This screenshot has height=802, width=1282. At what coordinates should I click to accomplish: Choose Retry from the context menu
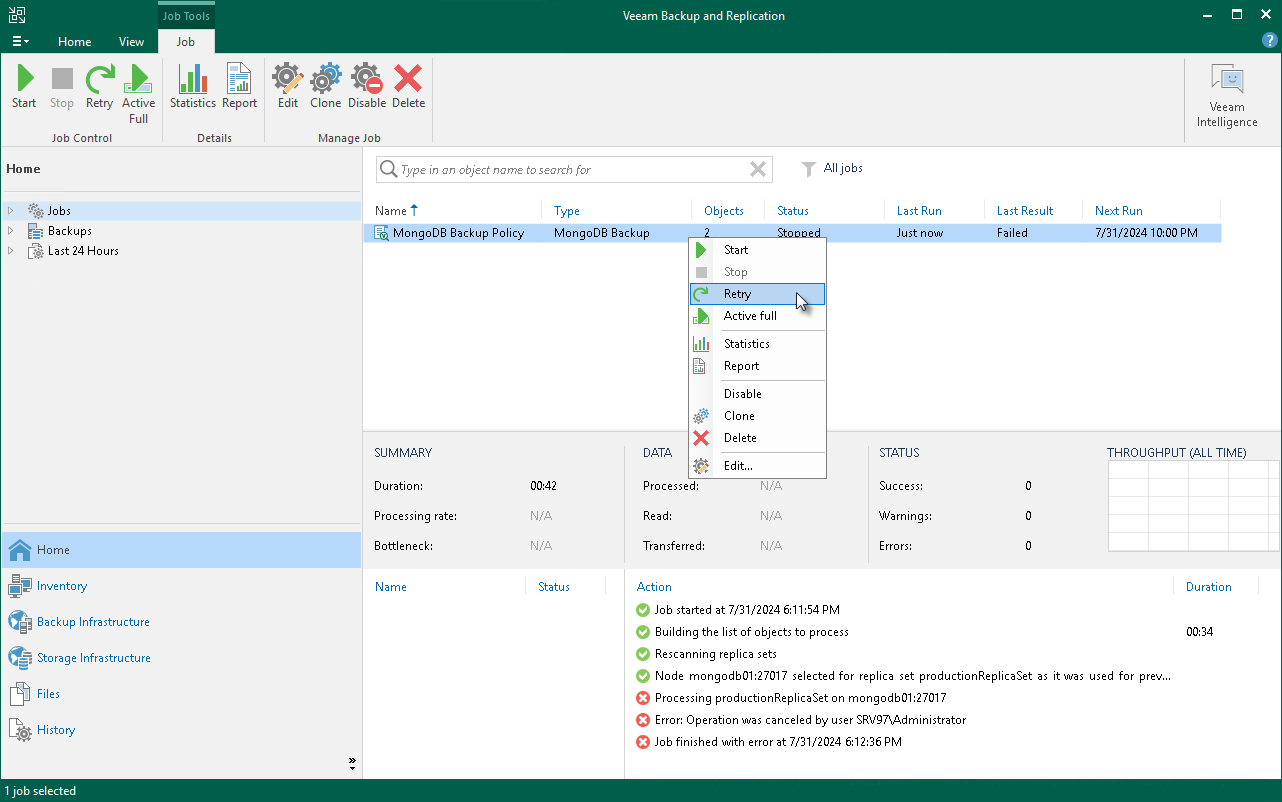pyautogui.click(x=757, y=294)
